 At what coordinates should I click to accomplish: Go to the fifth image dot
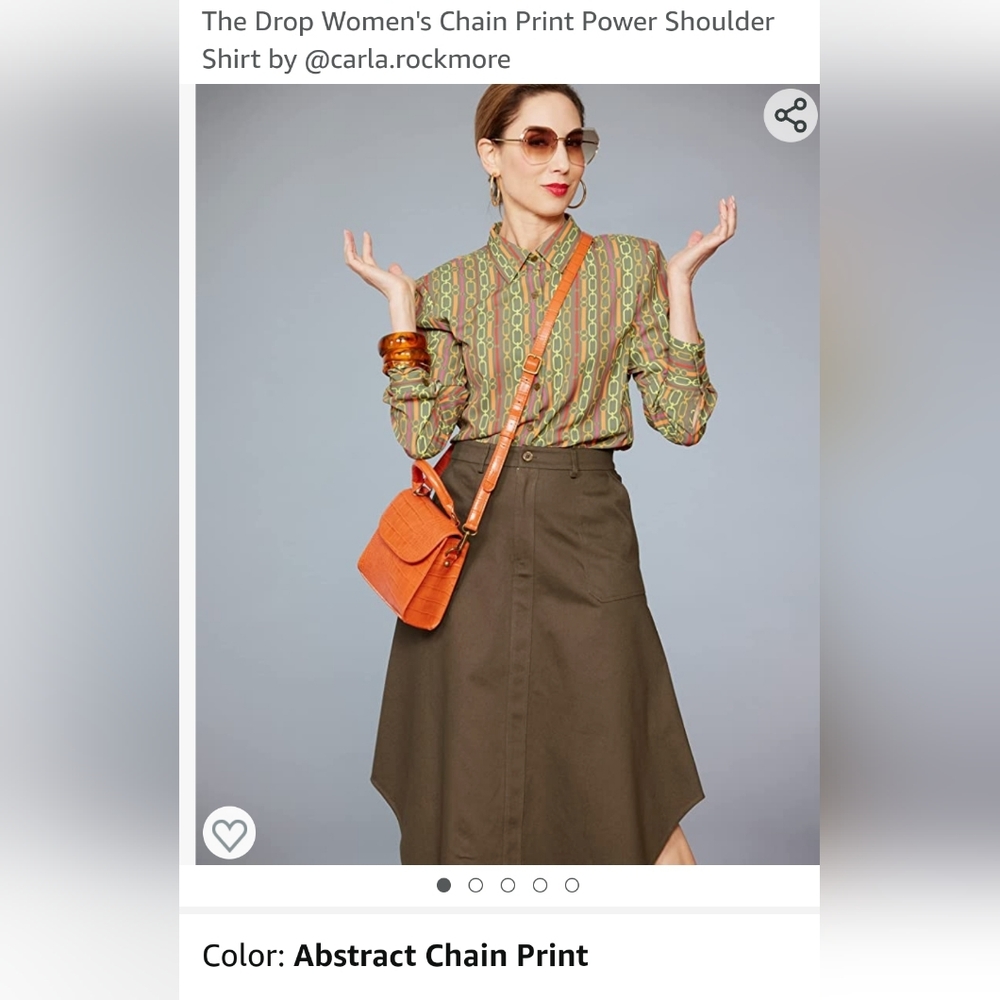(x=572, y=885)
